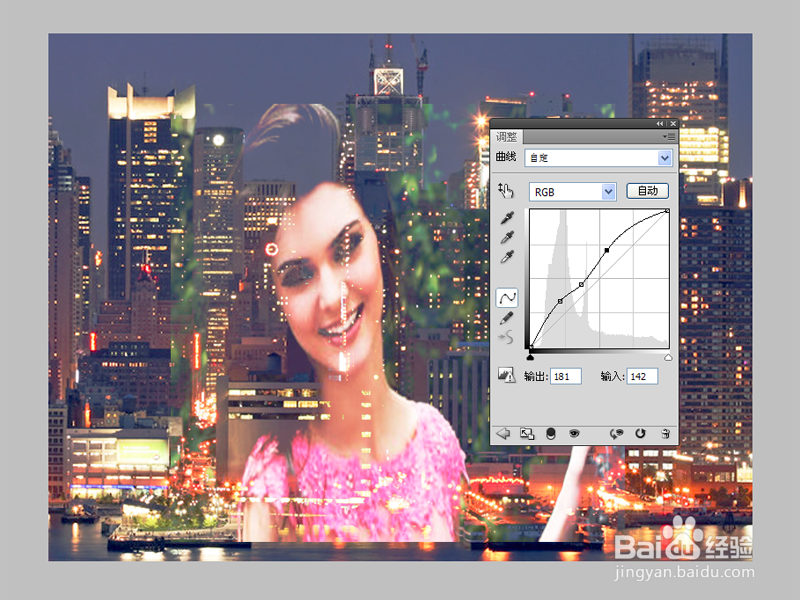The width and height of the screenshot is (800, 600).
Task: Choose the pencil draw-curve tool
Action: (507, 318)
